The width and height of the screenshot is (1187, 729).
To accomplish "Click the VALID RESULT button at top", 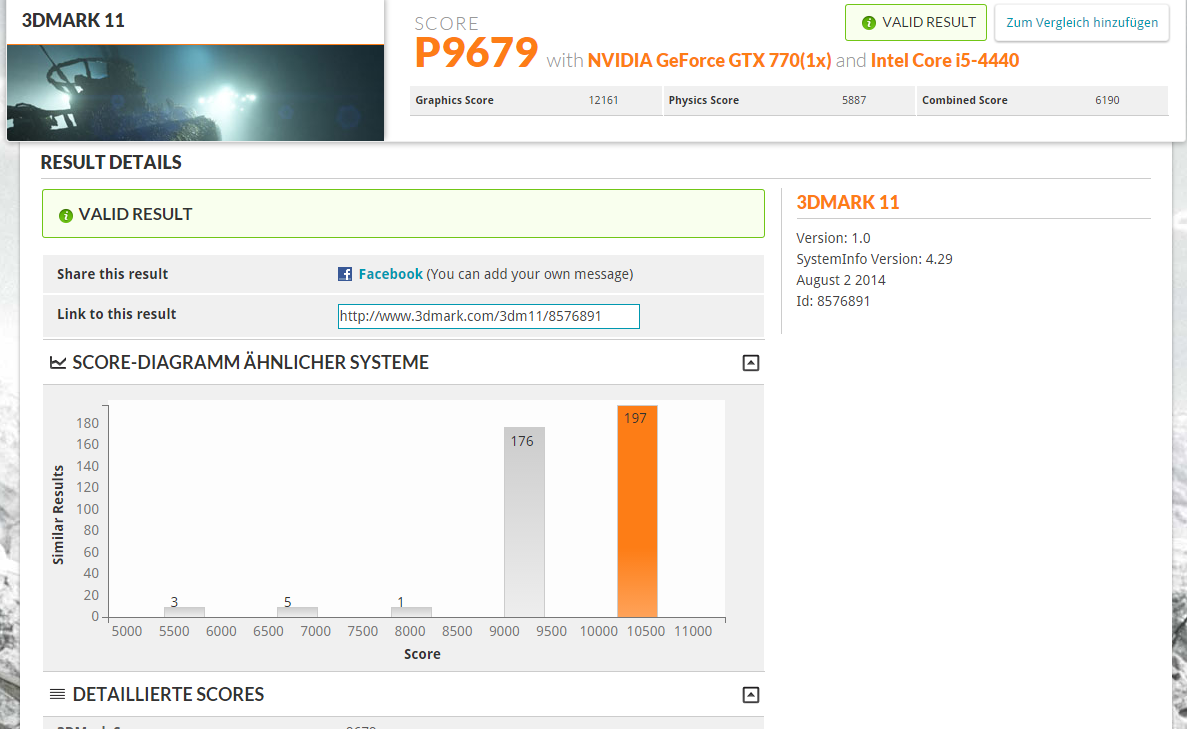I will point(916,23).
